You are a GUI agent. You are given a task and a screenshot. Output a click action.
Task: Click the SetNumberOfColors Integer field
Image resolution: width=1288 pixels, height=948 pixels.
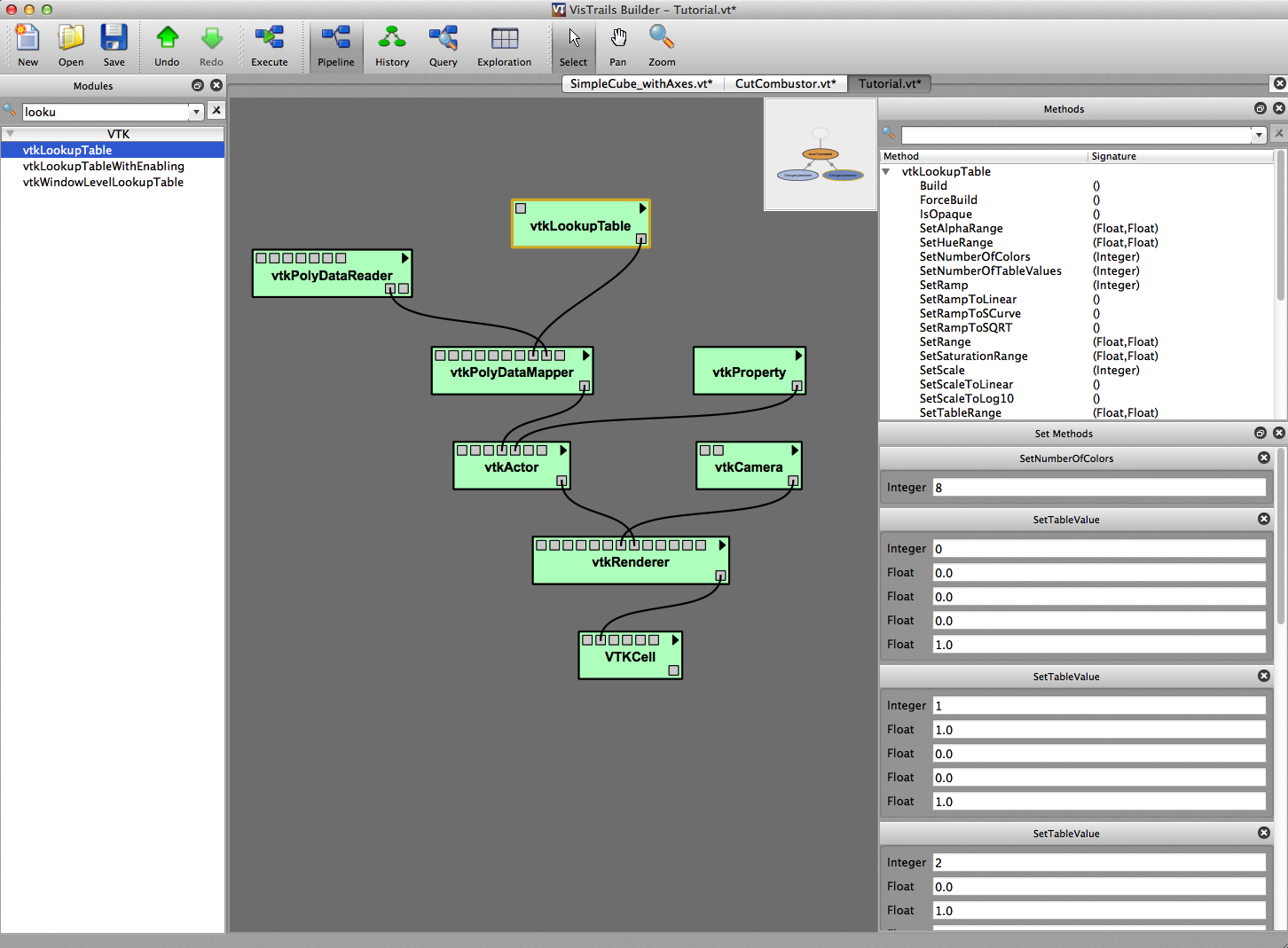tap(1098, 488)
